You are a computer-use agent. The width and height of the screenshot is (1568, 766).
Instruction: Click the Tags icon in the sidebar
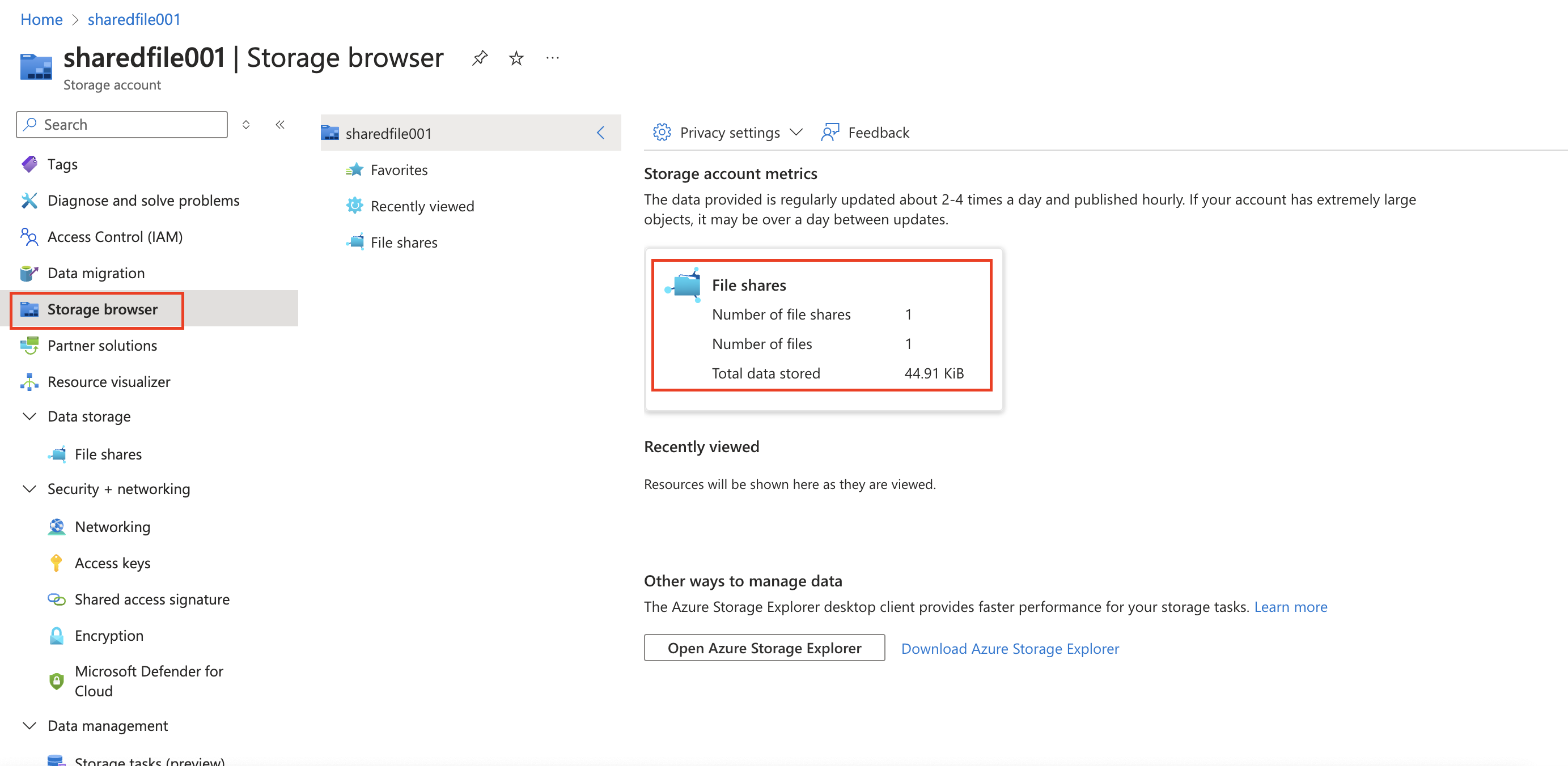(29, 164)
